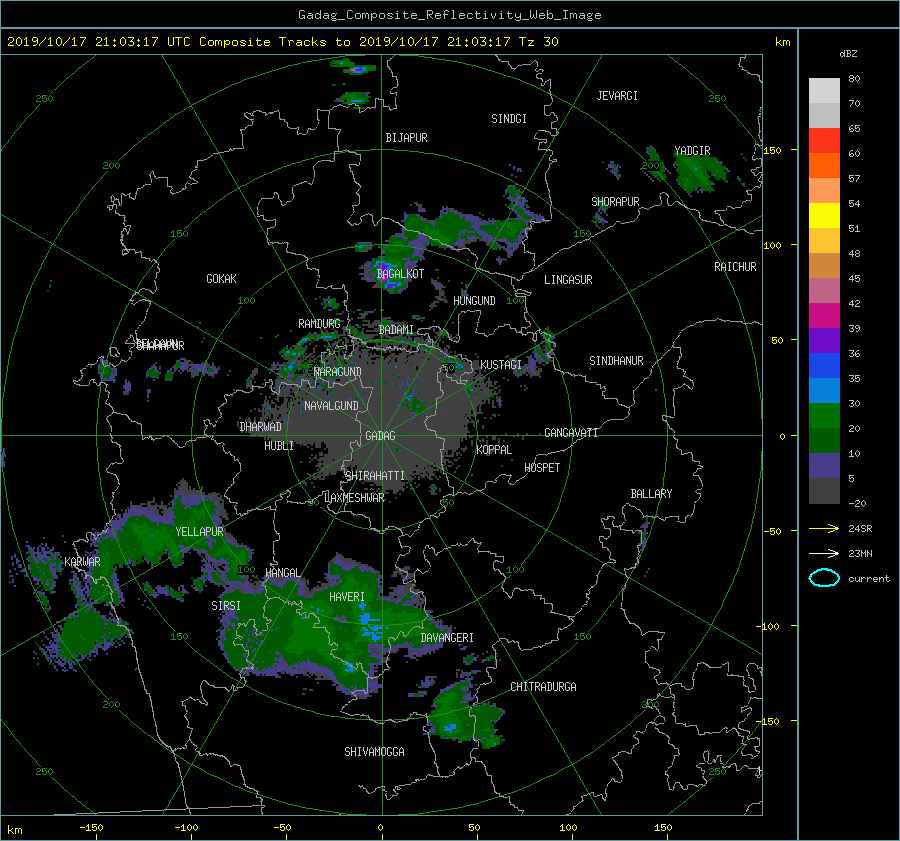Click the GOKAK city label
The width and height of the screenshot is (900, 841).
coord(221,279)
